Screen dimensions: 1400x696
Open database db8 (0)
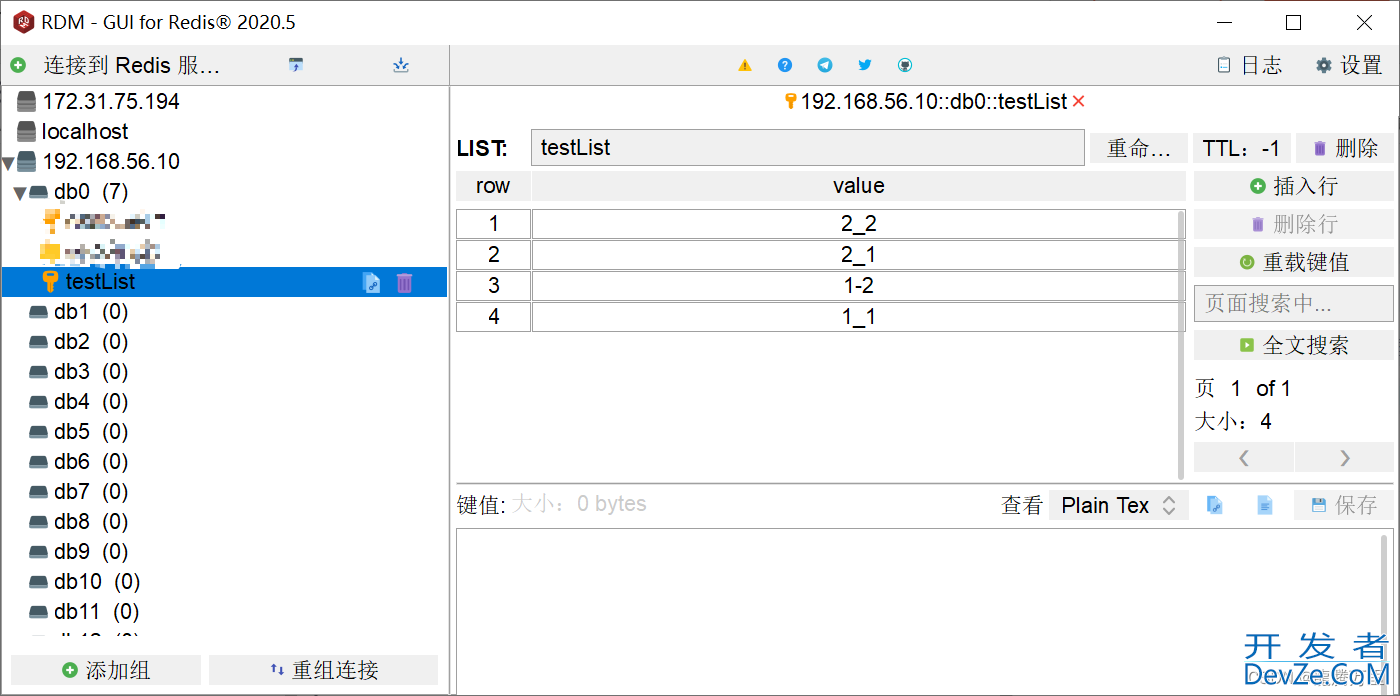click(90, 522)
